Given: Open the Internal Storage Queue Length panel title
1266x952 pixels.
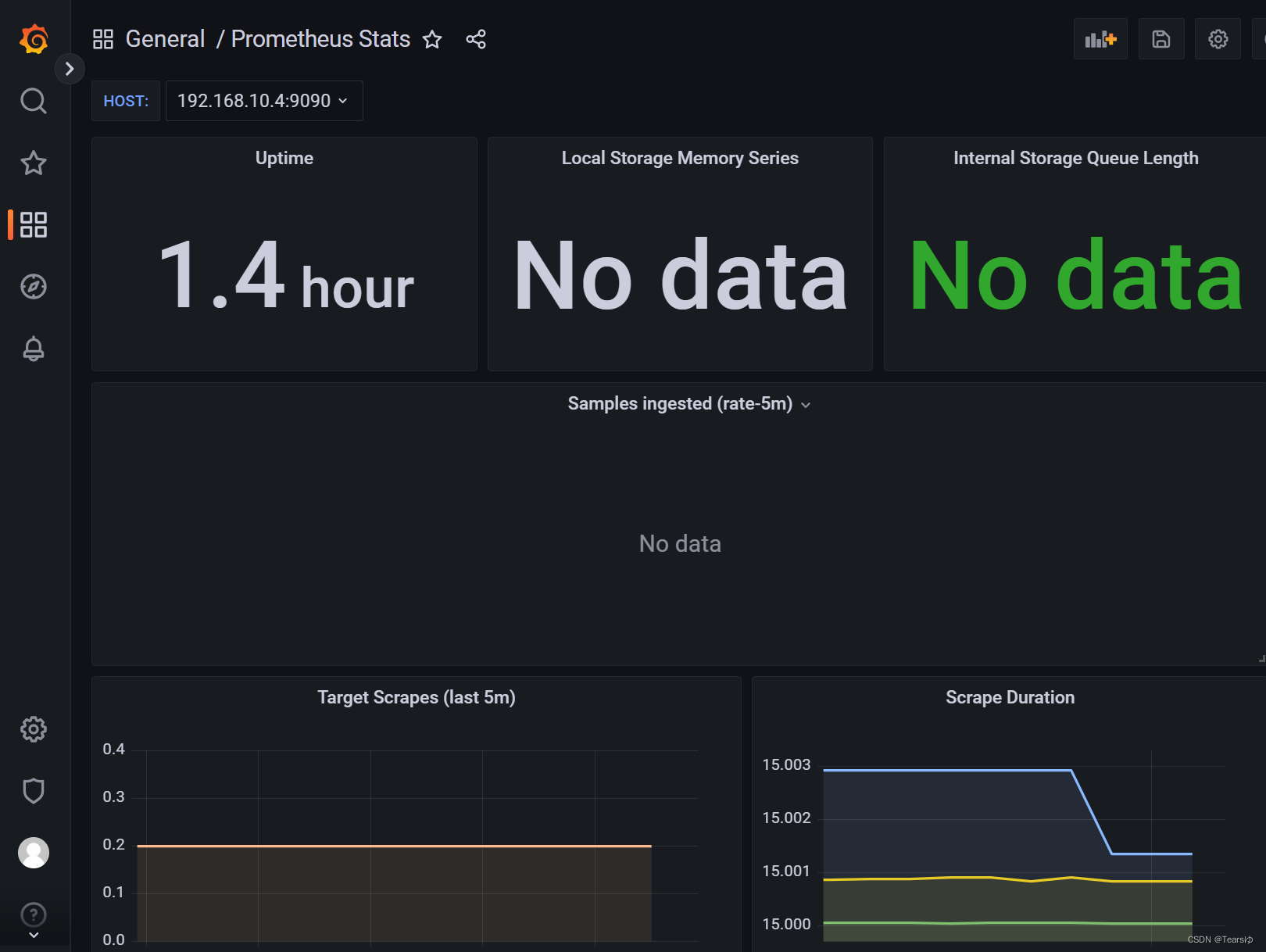Looking at the screenshot, I should pos(1075,158).
